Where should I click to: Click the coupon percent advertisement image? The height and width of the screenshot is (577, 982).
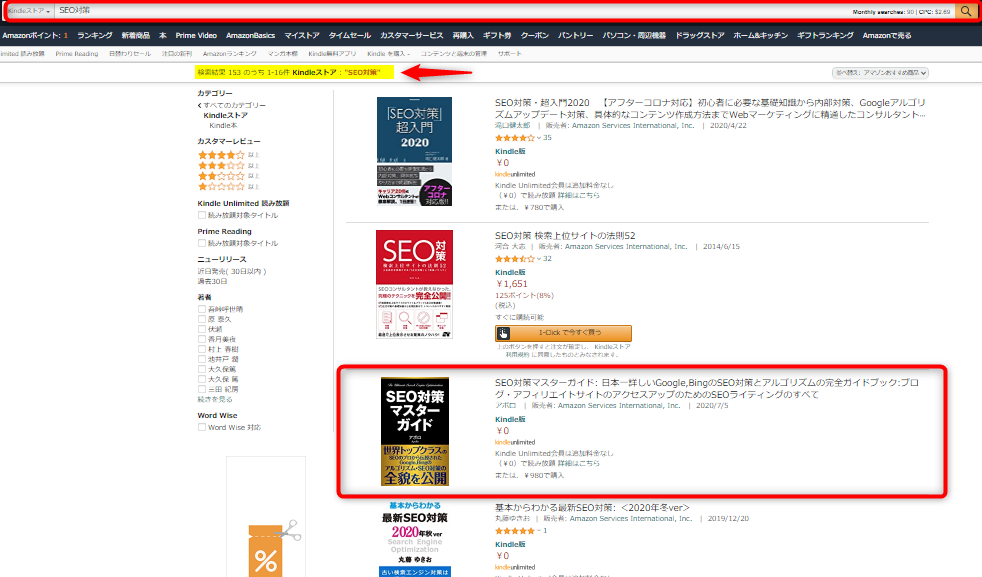point(266,517)
